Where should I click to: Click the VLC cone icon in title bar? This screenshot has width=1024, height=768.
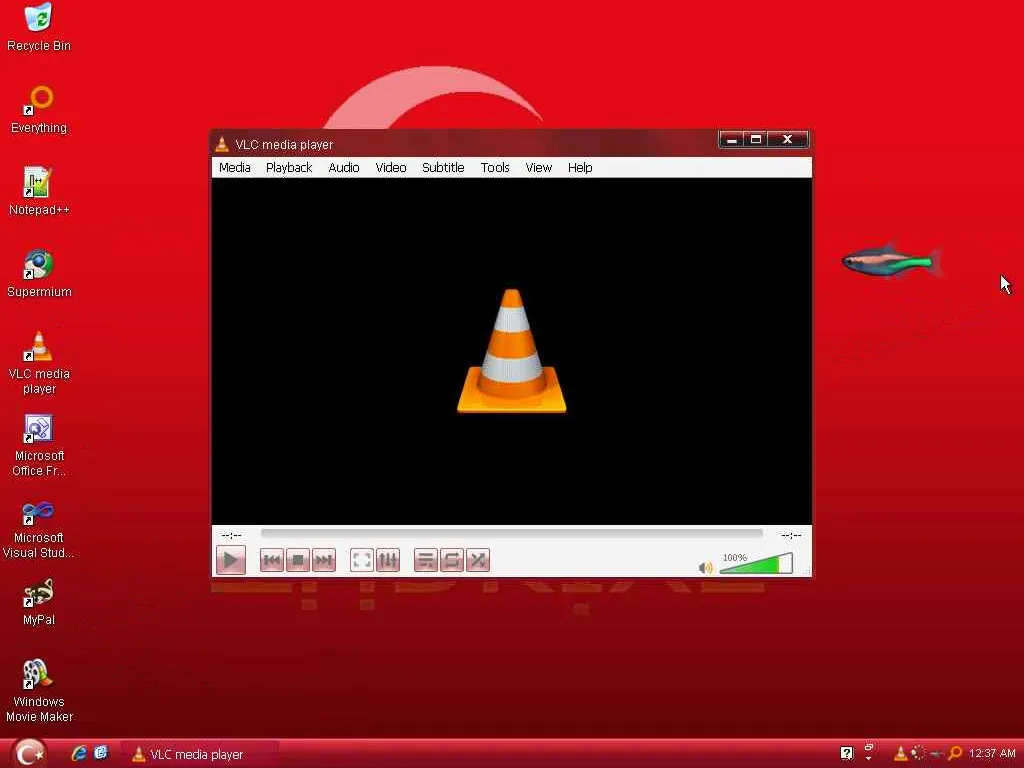click(x=222, y=144)
